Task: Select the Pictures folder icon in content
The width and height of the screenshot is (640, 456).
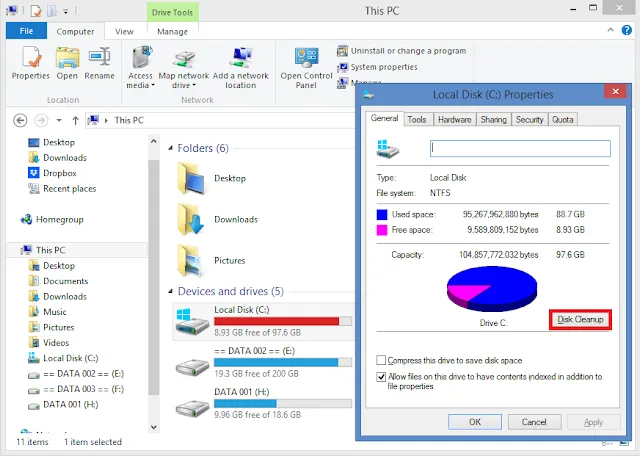Action: tap(190, 260)
